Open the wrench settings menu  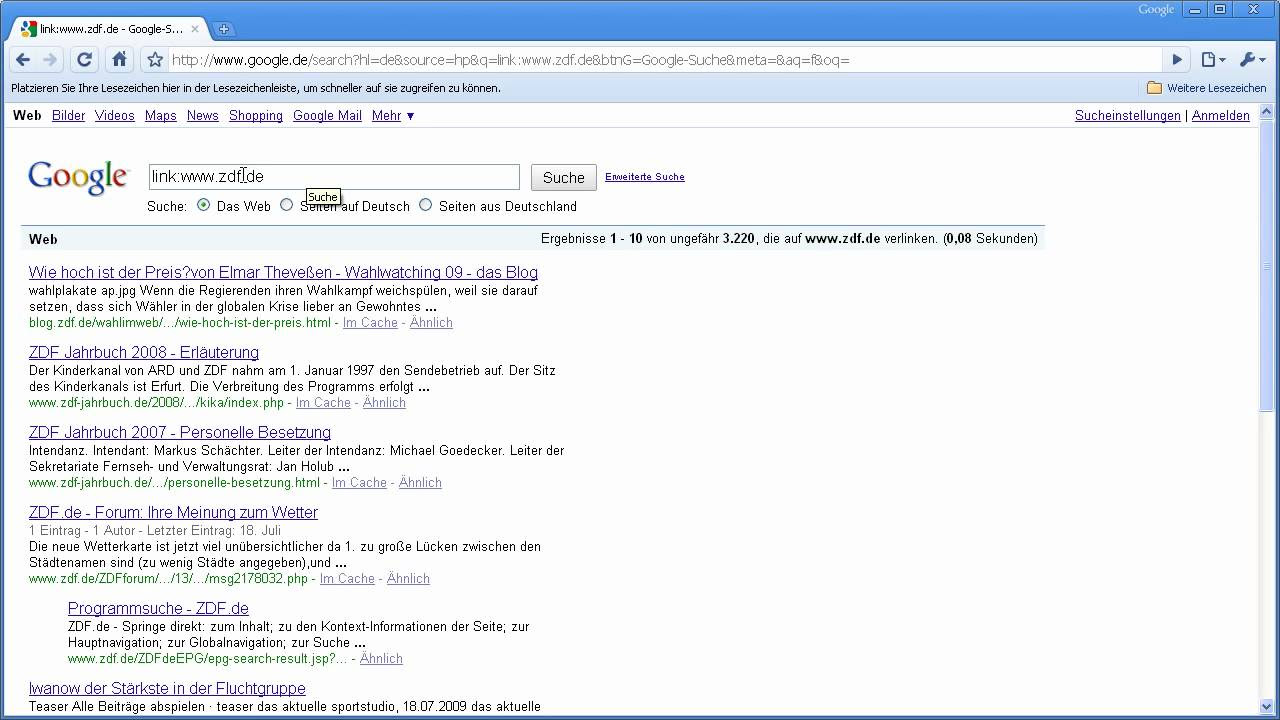click(1252, 60)
